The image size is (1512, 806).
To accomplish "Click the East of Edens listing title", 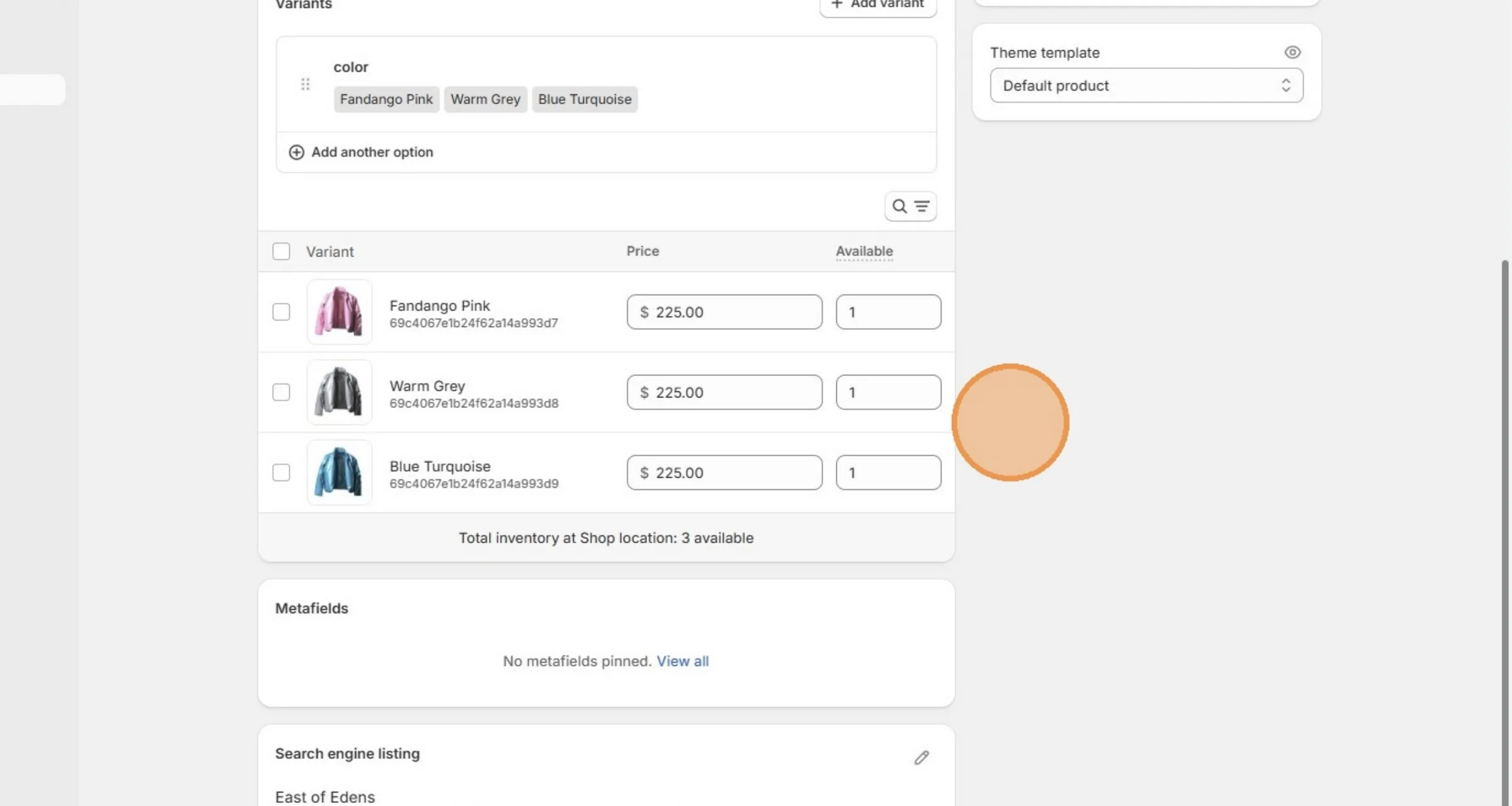I will [x=325, y=797].
